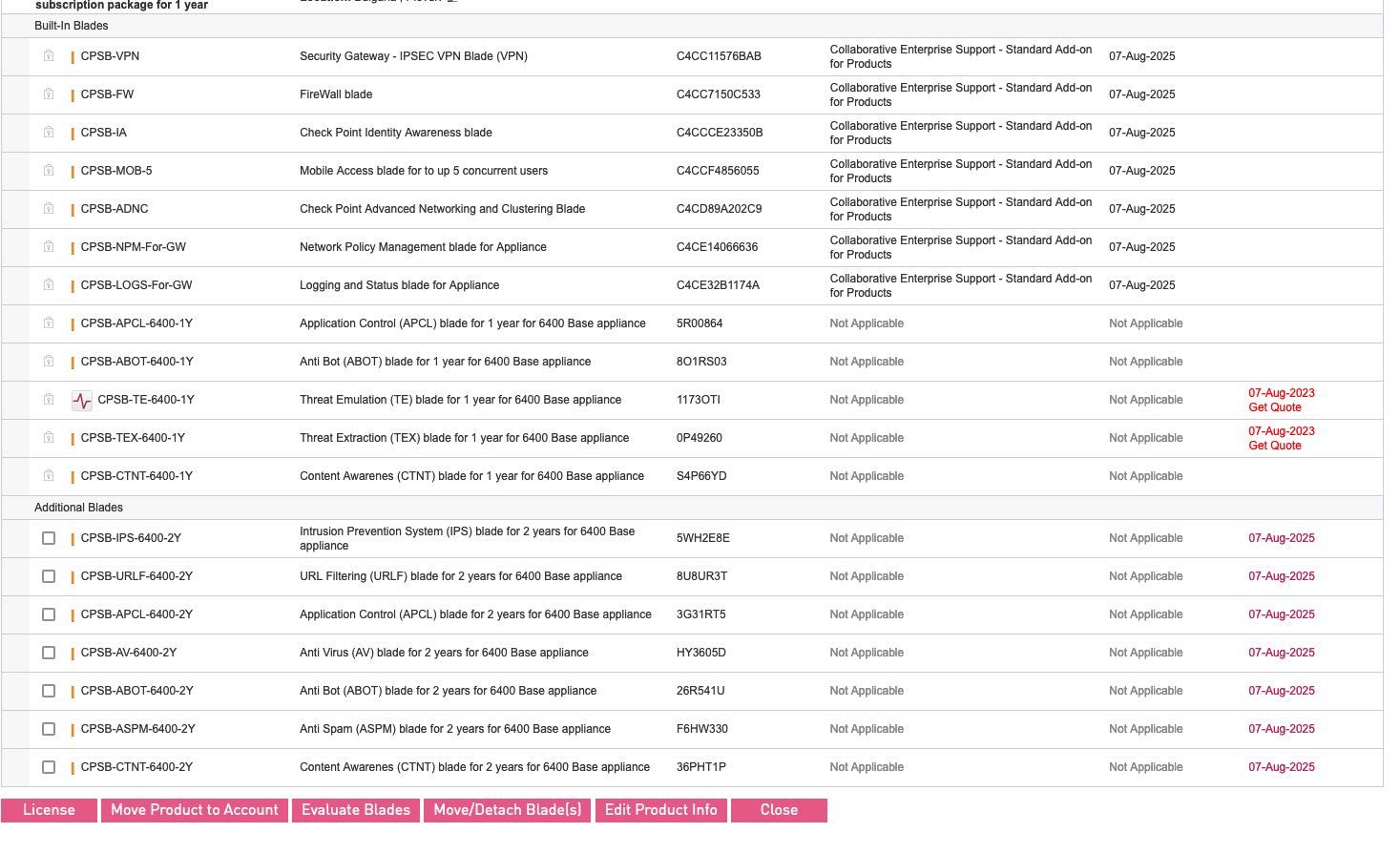Click certificate key C4CC11576BAB
Screen dimensions: 1400x853
(x=719, y=56)
